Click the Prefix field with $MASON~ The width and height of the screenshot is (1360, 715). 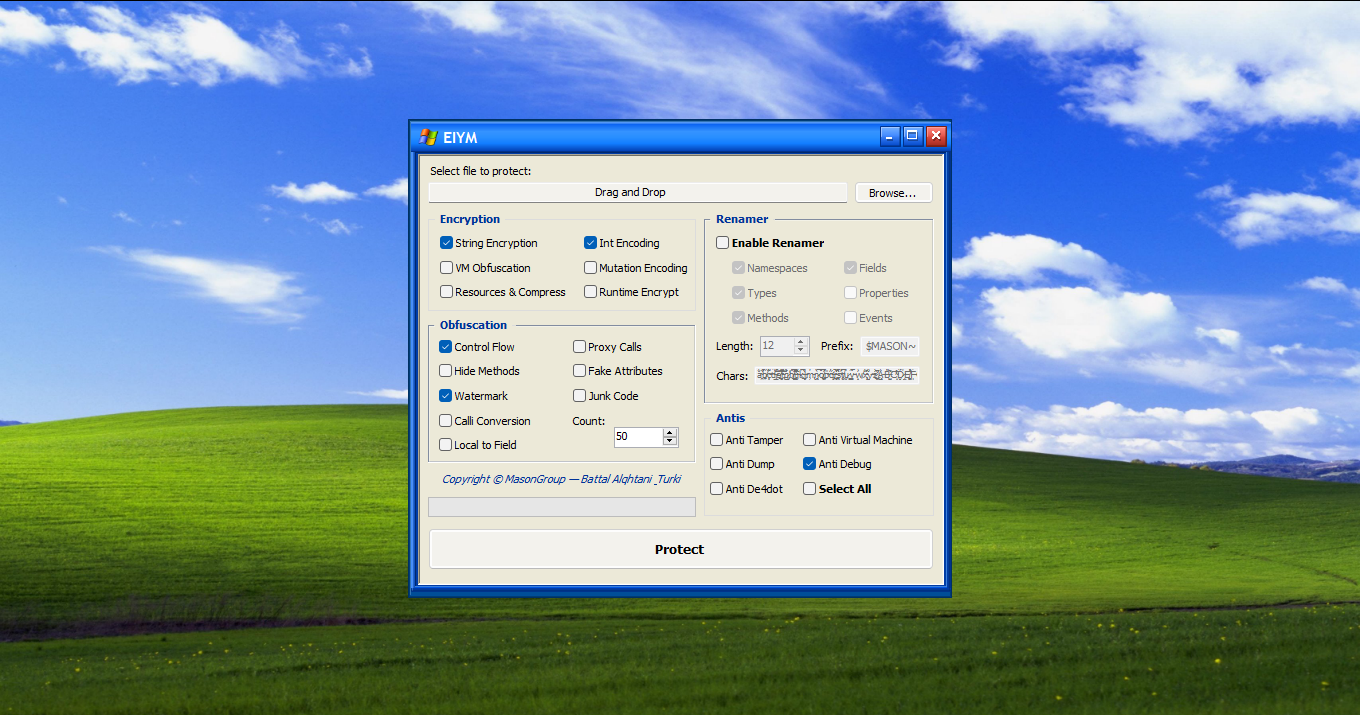pyautogui.click(x=890, y=346)
